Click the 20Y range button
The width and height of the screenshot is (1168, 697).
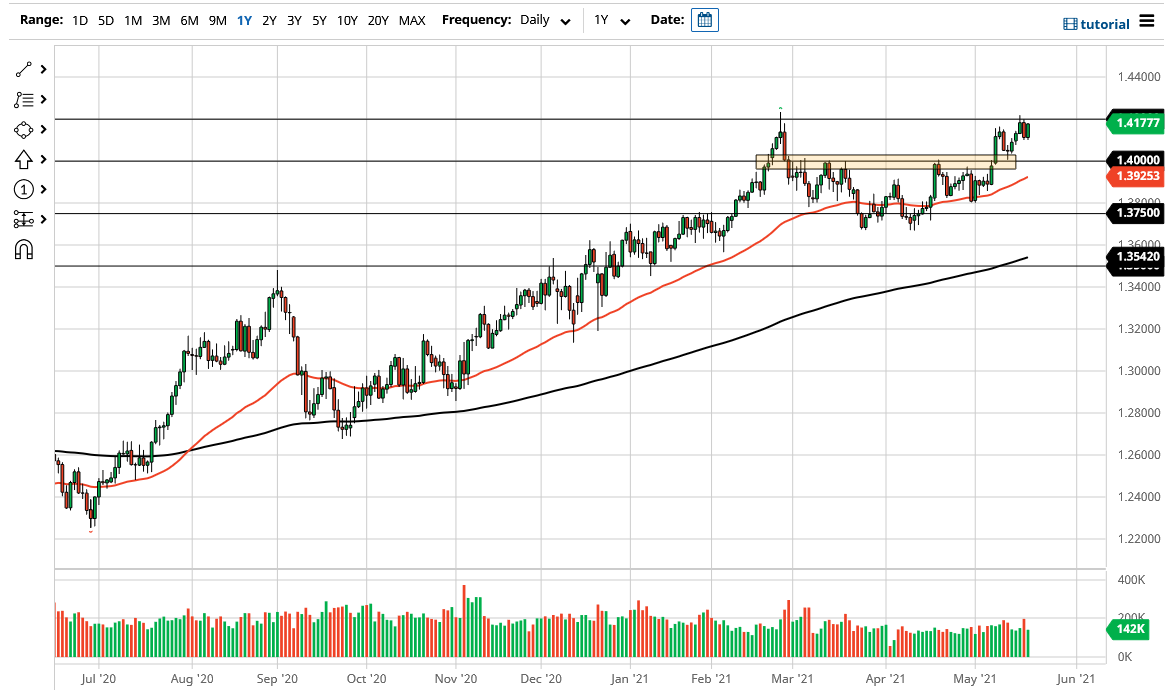378,20
